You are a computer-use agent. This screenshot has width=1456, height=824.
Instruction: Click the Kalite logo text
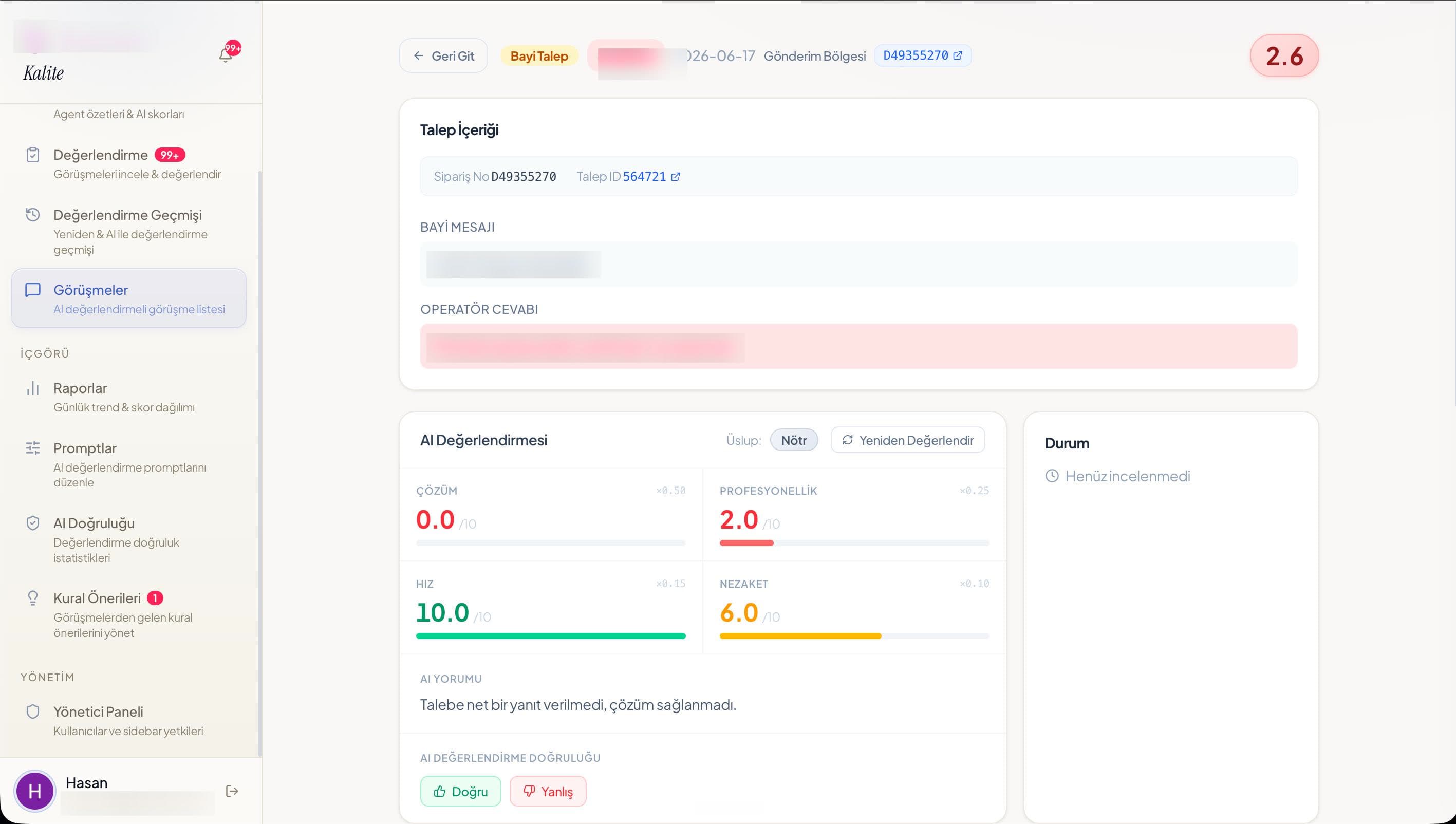tap(44, 73)
